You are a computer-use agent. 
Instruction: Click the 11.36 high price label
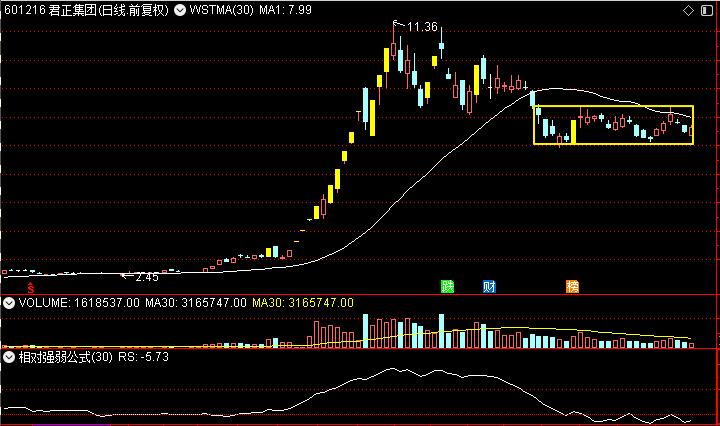[422, 27]
